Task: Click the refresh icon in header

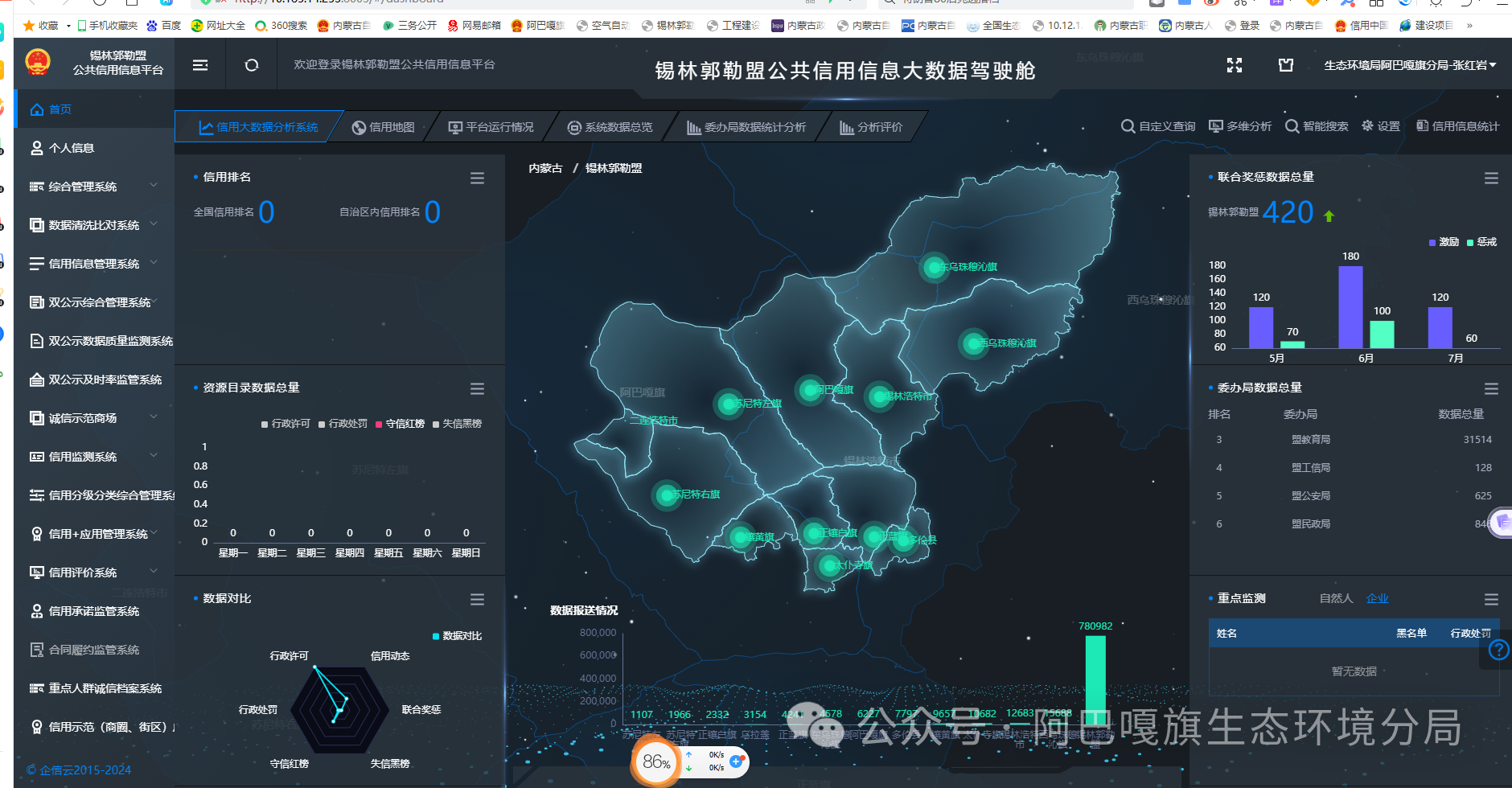Action: coord(252,65)
